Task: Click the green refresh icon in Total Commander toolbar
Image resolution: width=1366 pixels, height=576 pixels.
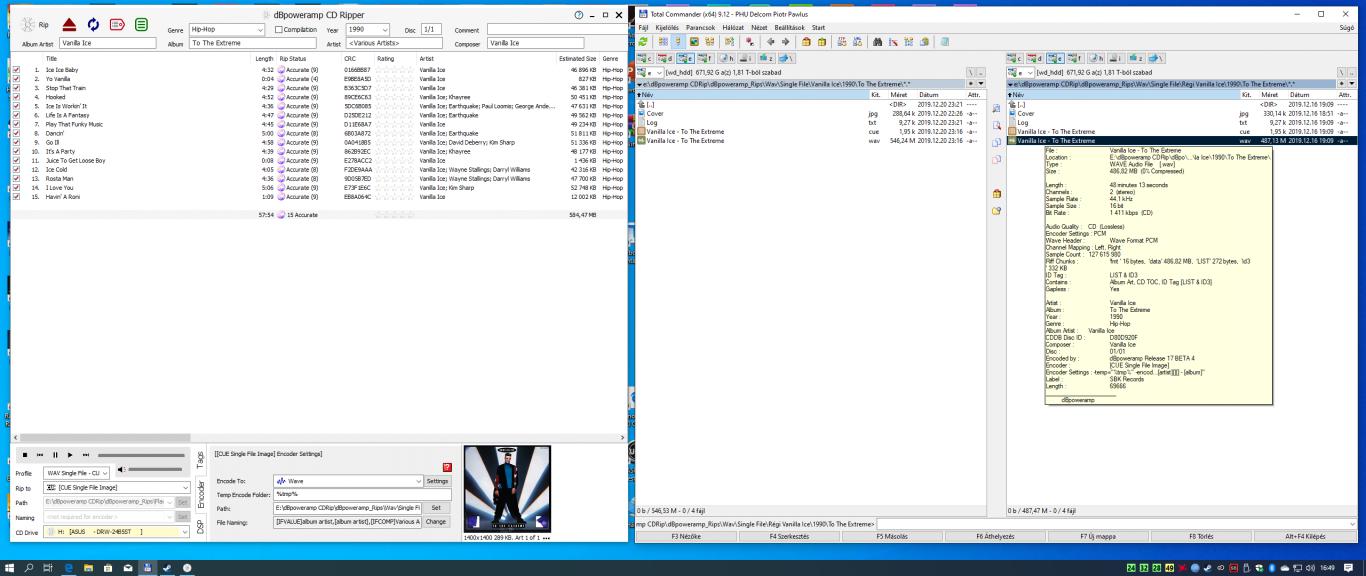Action: click(643, 42)
